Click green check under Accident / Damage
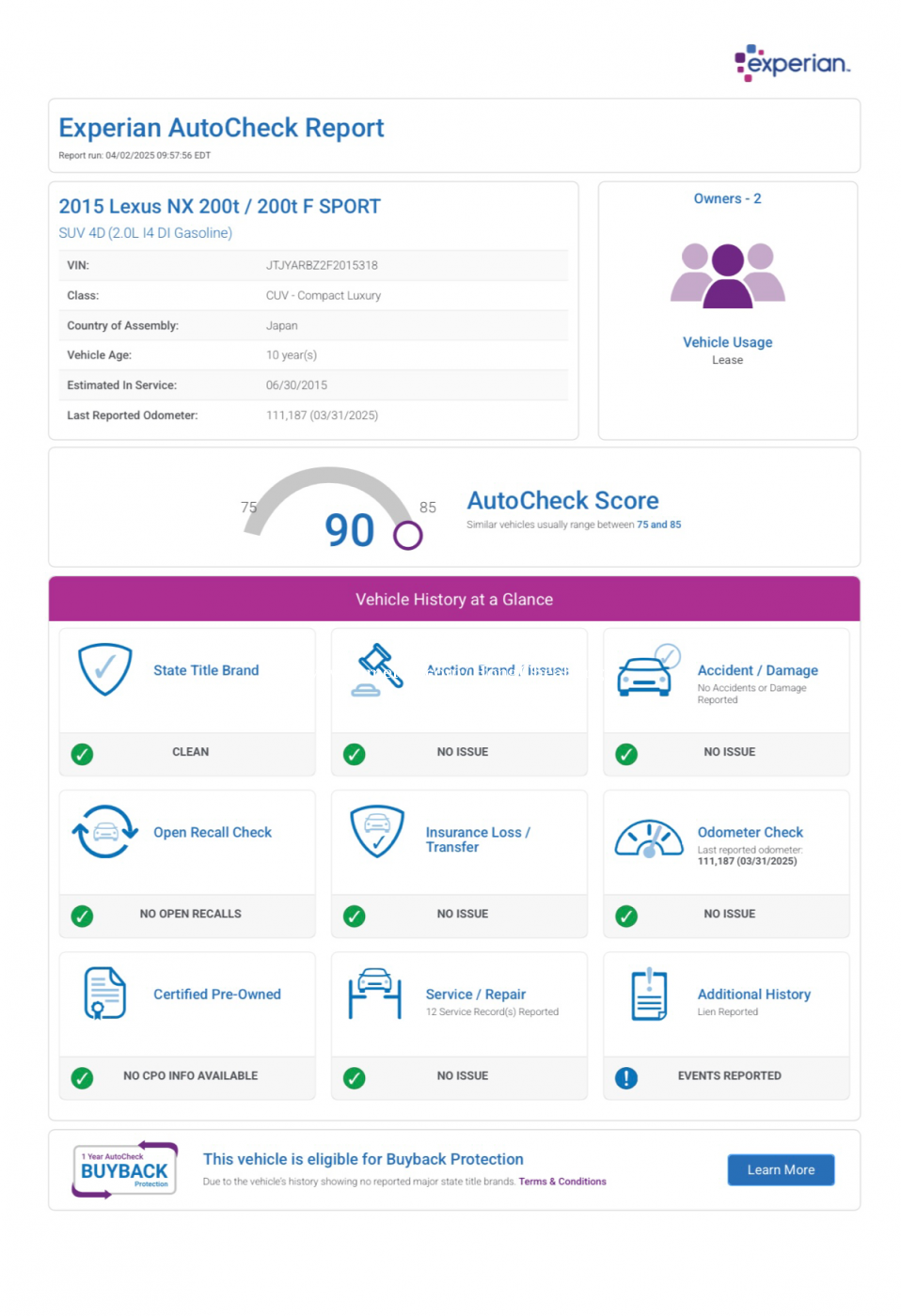 coord(626,754)
